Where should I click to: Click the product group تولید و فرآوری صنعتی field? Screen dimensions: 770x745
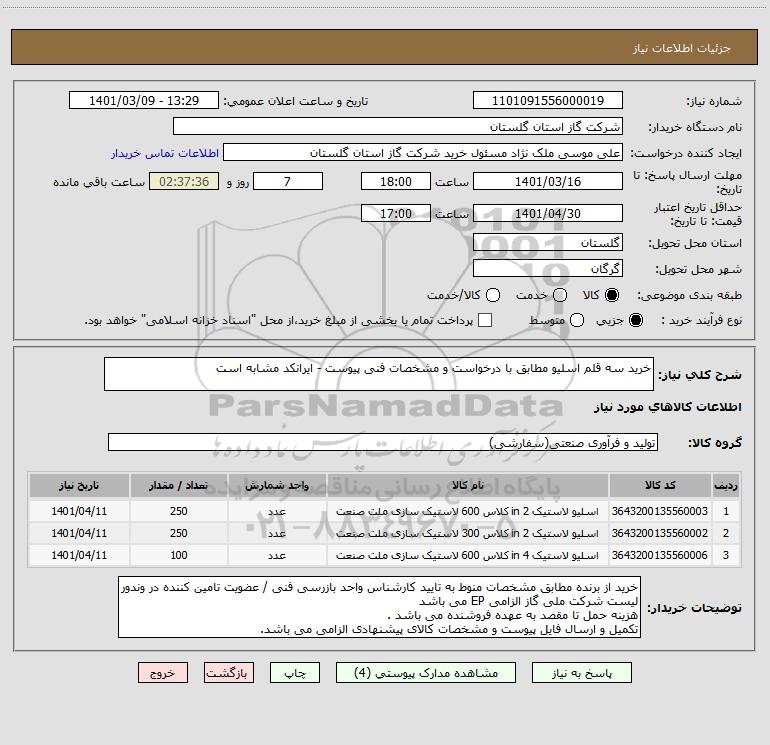tap(383, 442)
